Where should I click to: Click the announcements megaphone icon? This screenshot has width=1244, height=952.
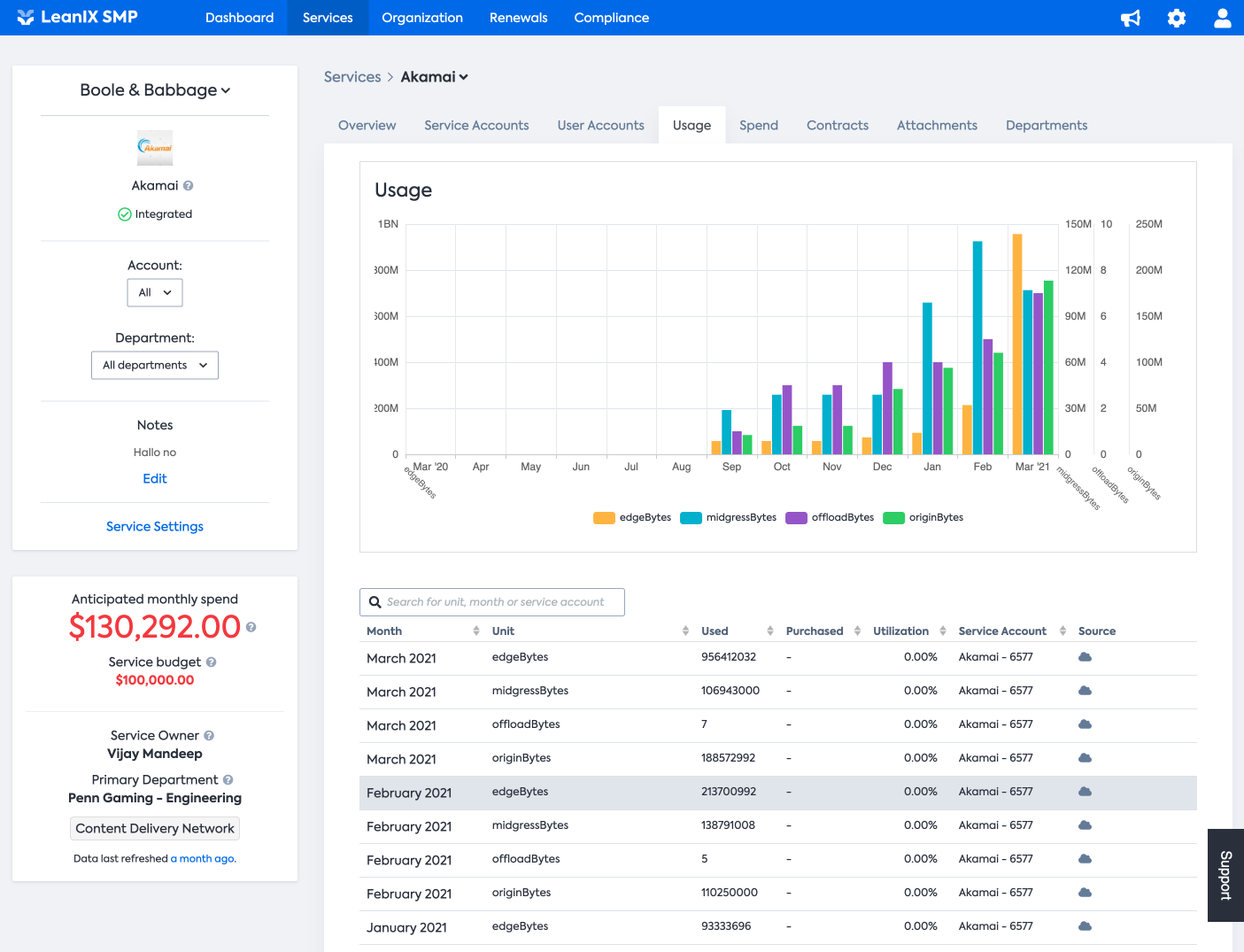coord(1131,18)
